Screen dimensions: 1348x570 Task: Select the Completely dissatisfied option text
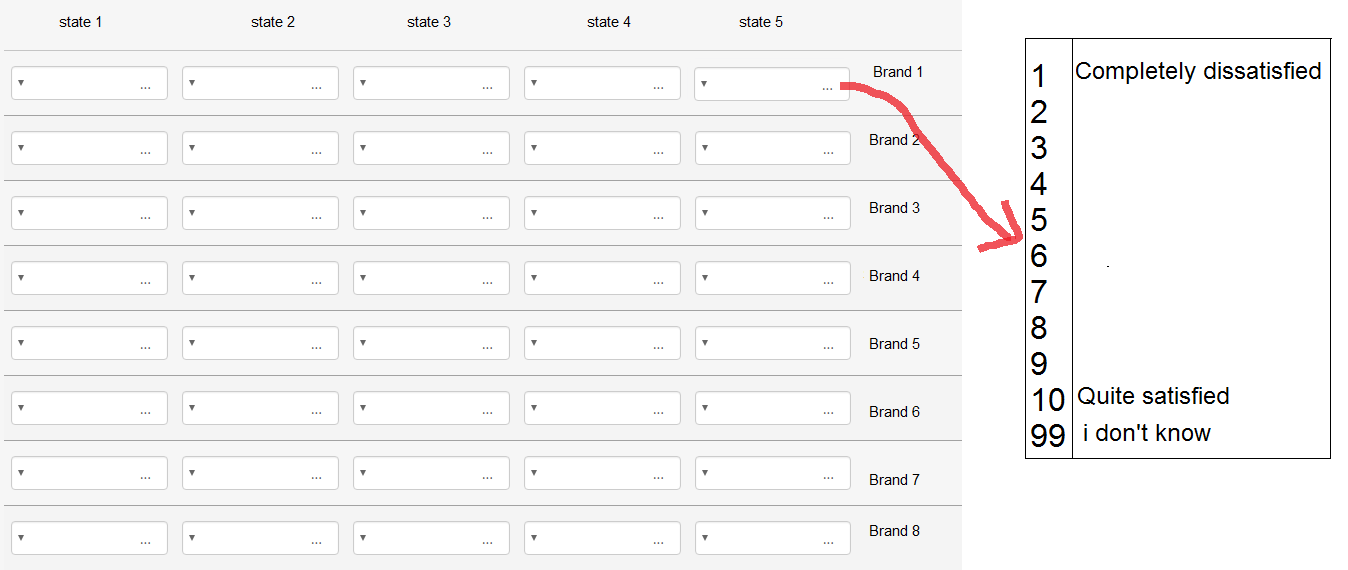[x=1198, y=71]
